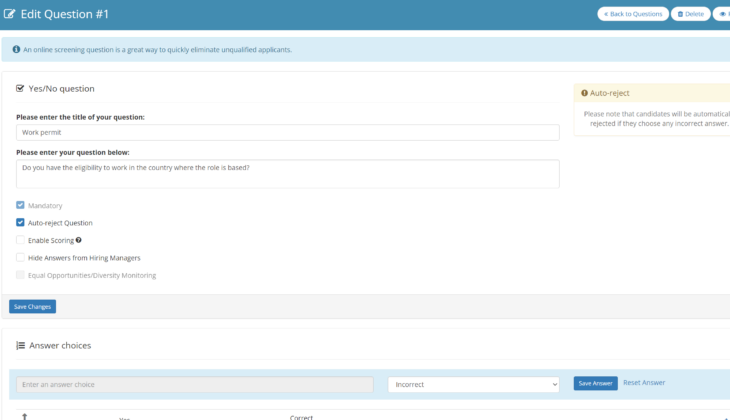
Task: Click the Auto-reject warning icon
Action: (x=585, y=93)
